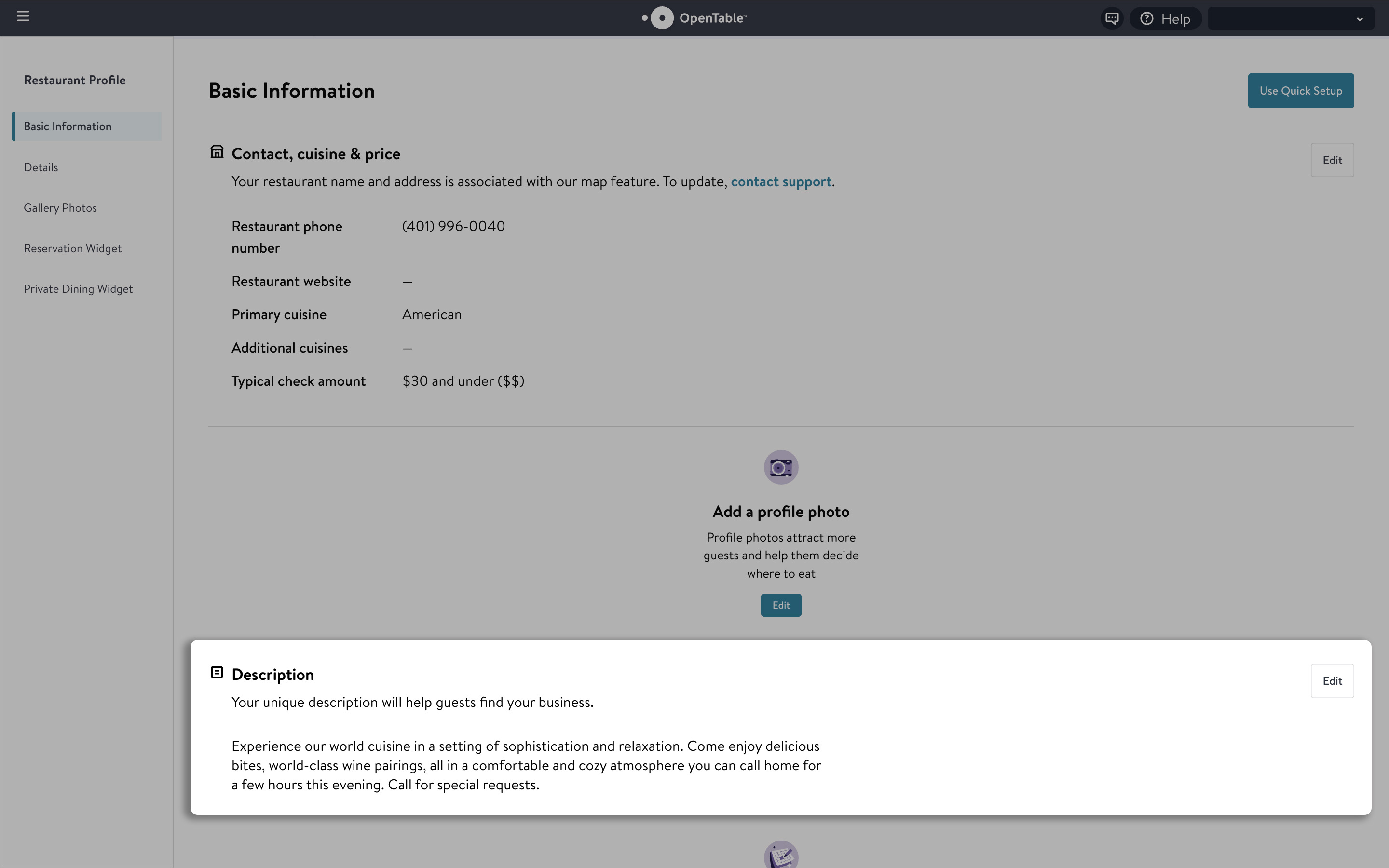The width and height of the screenshot is (1389, 868).
Task: Click the Help text in header
Action: coord(1175,19)
